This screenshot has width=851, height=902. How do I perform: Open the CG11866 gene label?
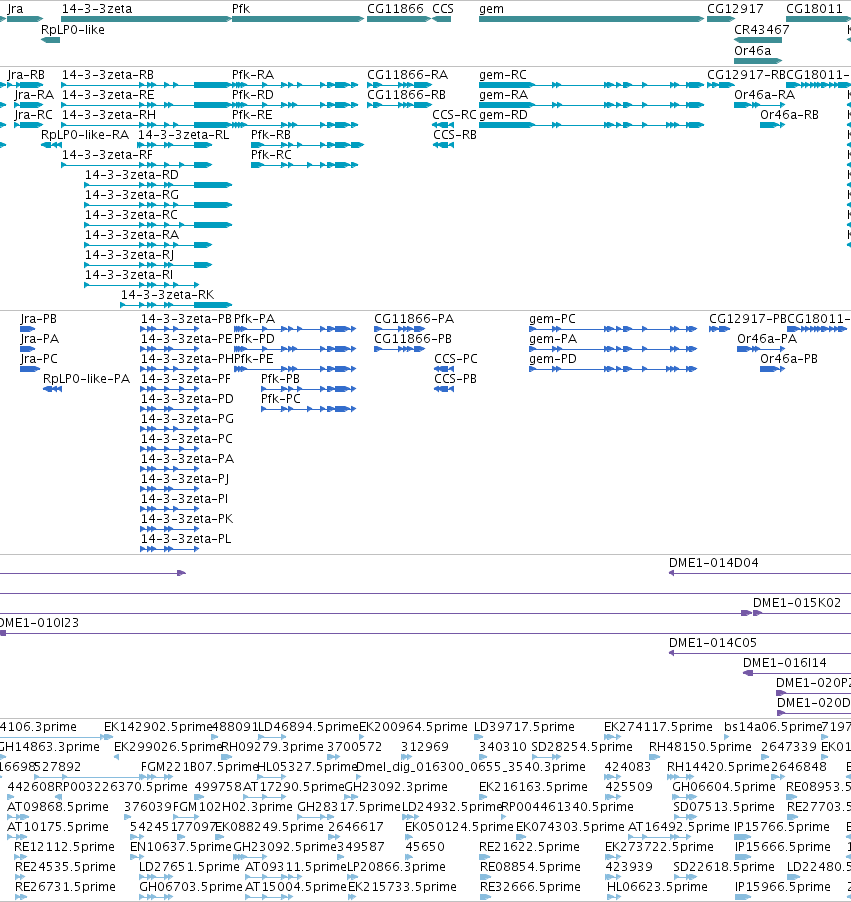coord(395,9)
